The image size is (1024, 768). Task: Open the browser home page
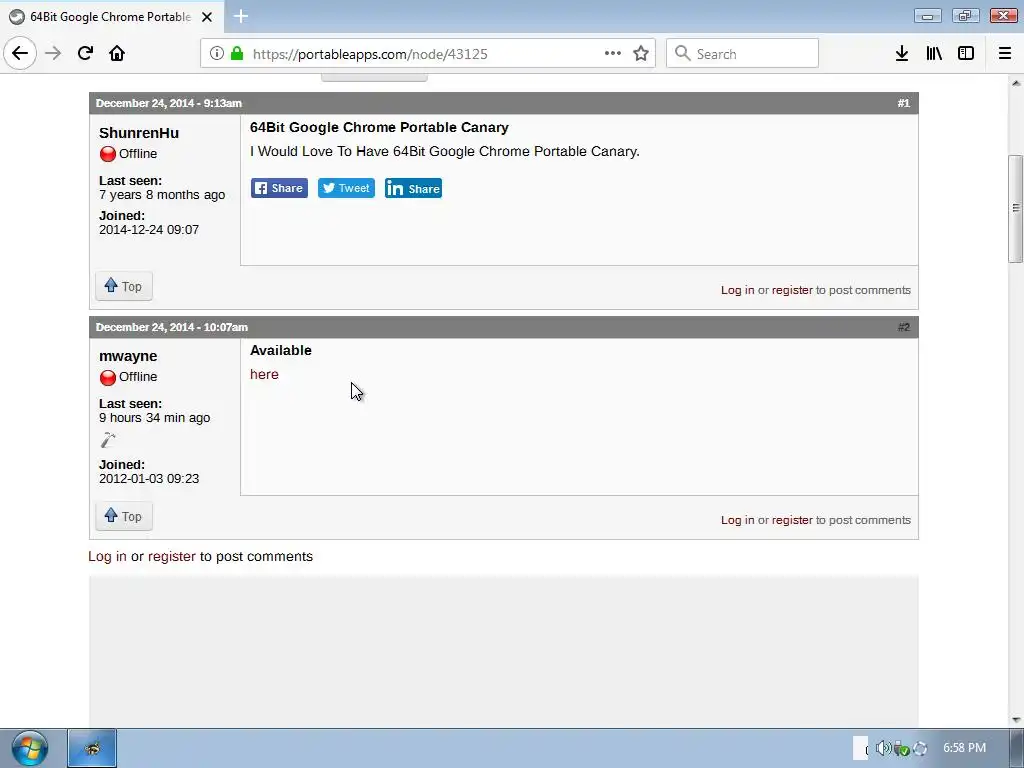coord(117,54)
